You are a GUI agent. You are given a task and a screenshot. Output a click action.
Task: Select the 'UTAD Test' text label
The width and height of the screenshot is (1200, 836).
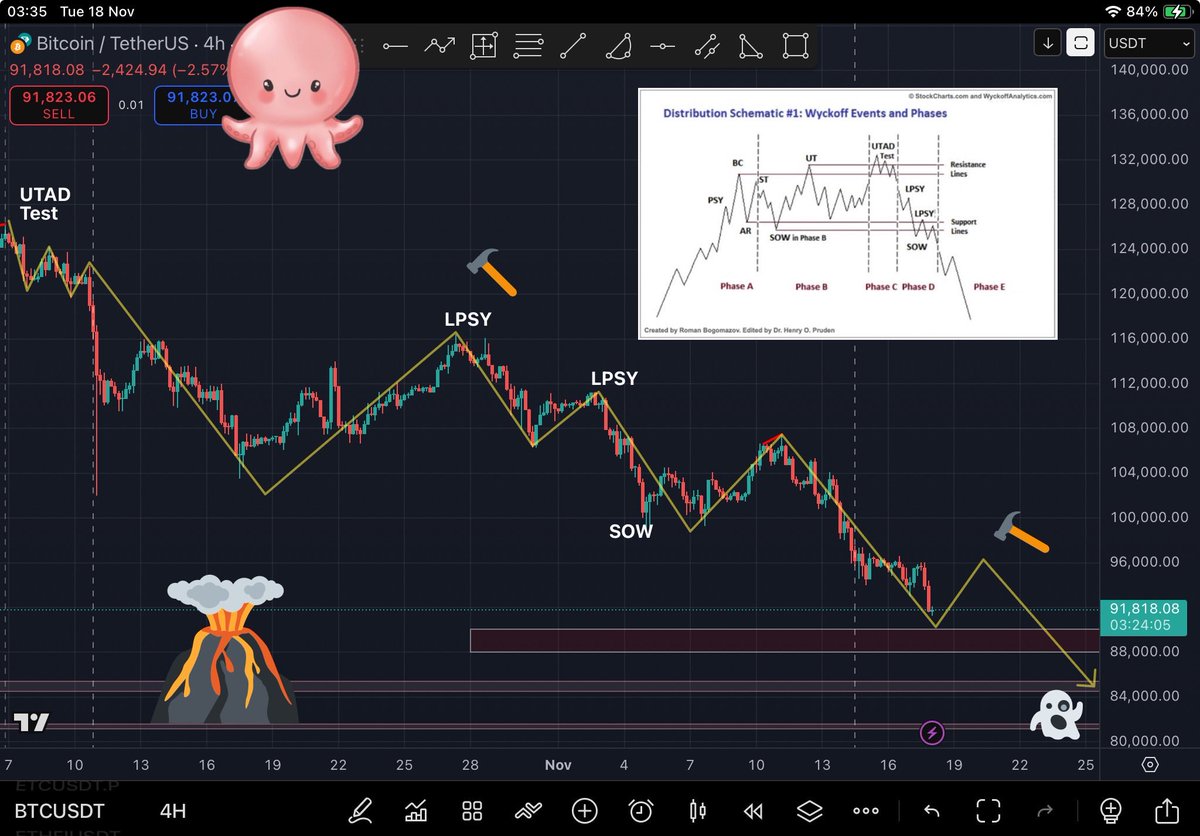[x=45, y=204]
